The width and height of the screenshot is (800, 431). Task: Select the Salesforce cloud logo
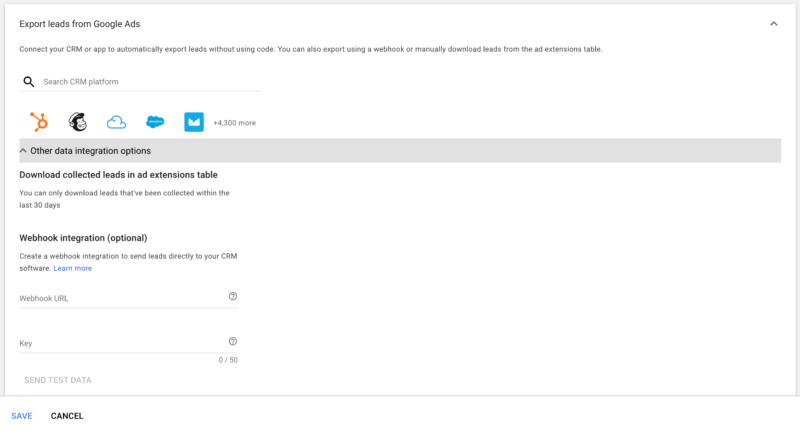tap(154, 122)
